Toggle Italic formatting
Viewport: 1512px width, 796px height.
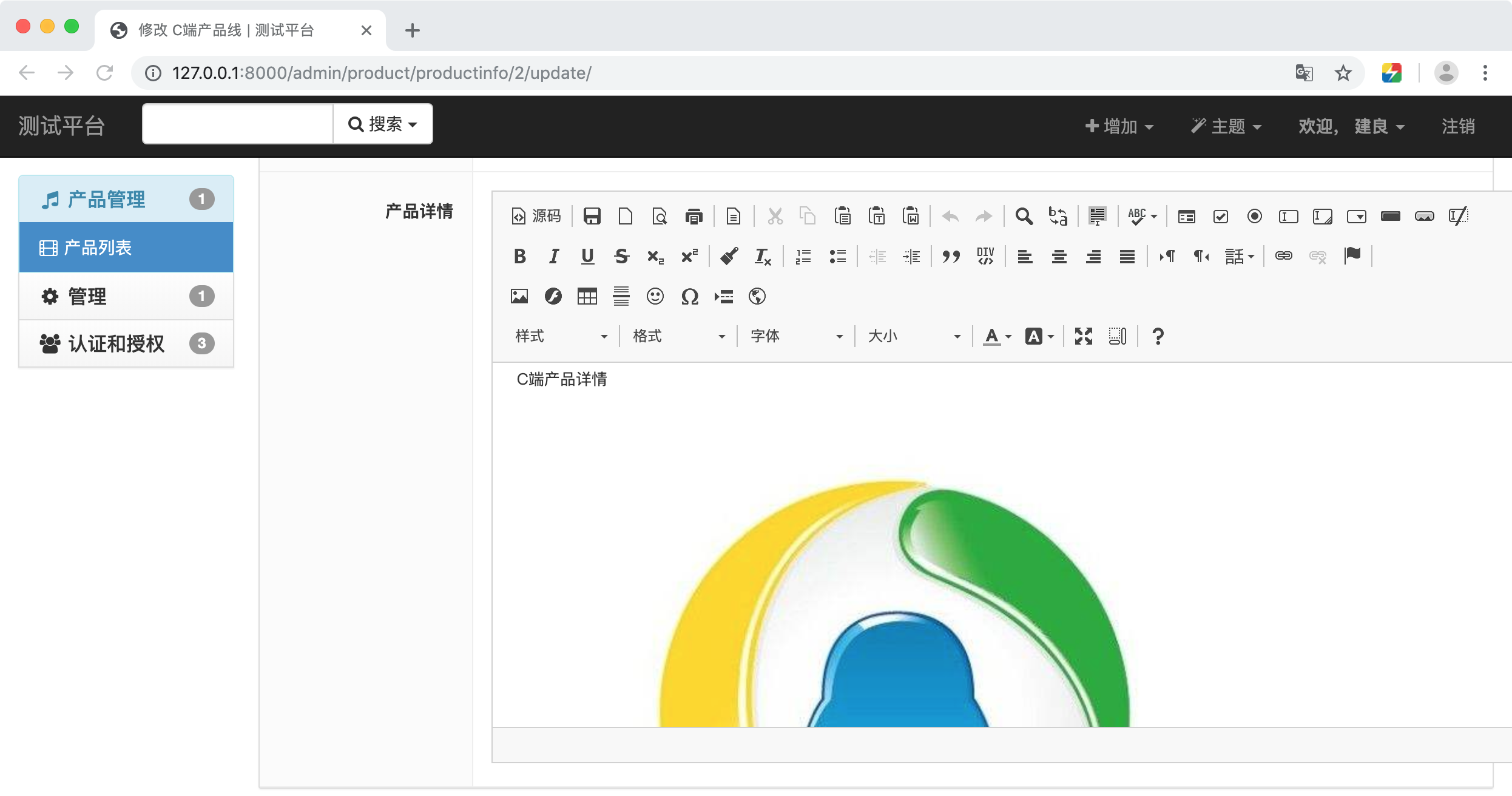click(x=553, y=256)
